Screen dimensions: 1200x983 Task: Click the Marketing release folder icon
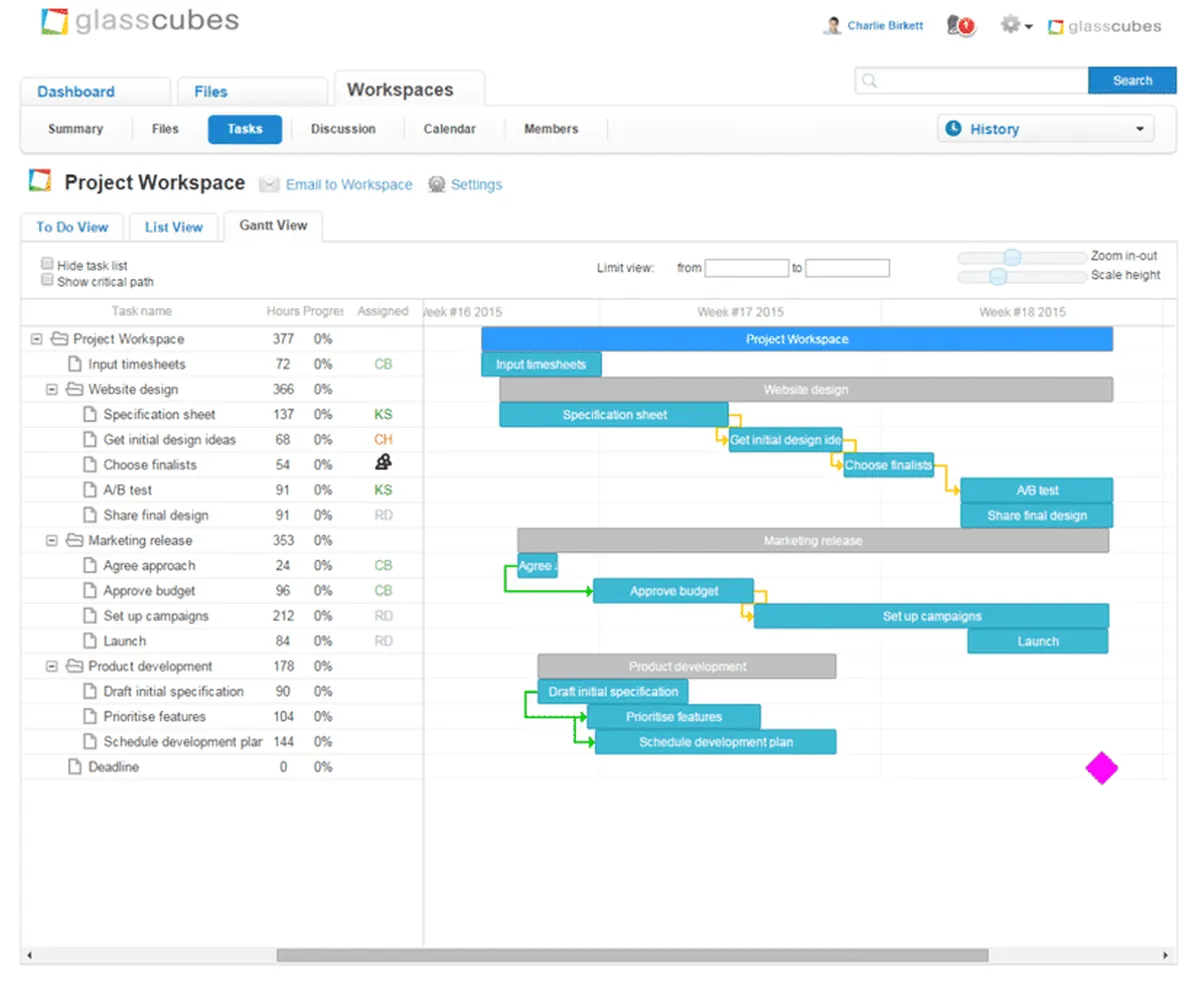coord(73,540)
